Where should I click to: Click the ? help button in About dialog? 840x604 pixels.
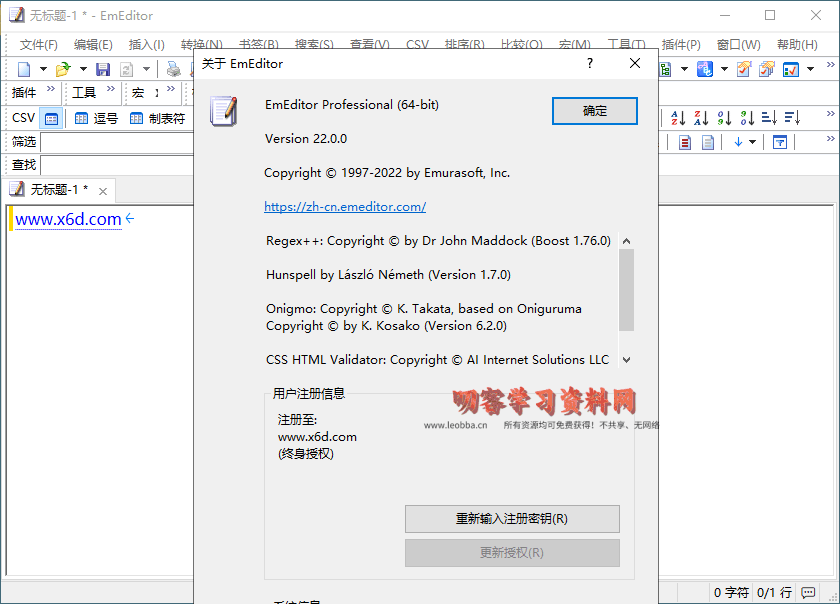click(x=590, y=63)
